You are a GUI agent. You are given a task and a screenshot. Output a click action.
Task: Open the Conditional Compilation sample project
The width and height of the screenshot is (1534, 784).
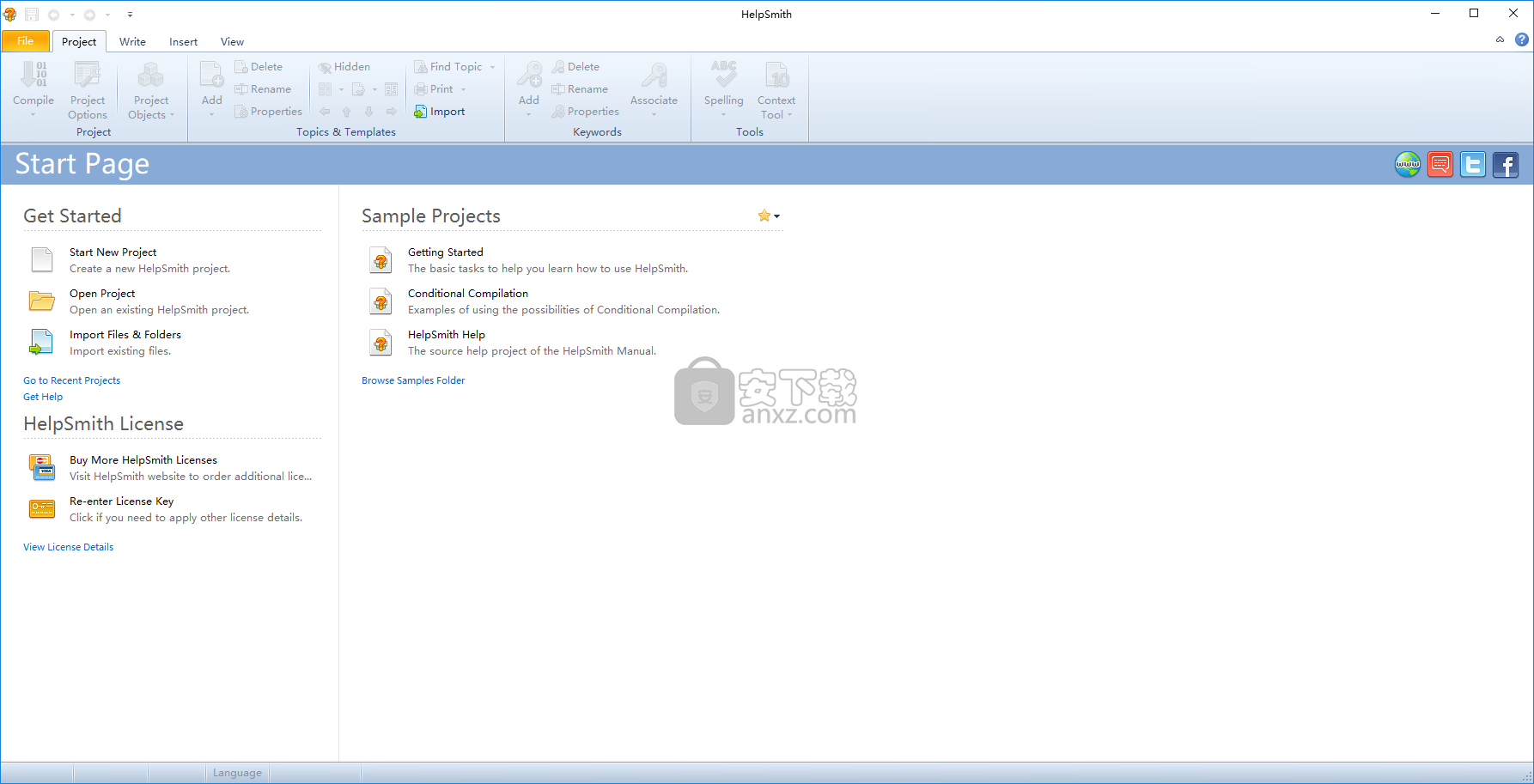(x=468, y=294)
